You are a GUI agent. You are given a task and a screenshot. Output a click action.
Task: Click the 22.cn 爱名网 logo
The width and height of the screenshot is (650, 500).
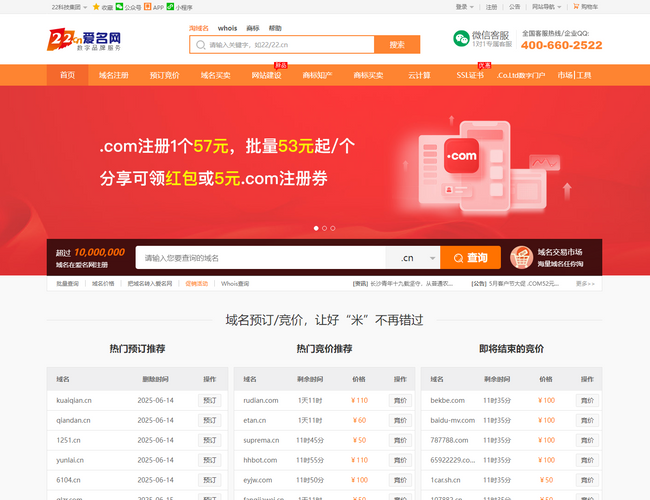(x=84, y=39)
